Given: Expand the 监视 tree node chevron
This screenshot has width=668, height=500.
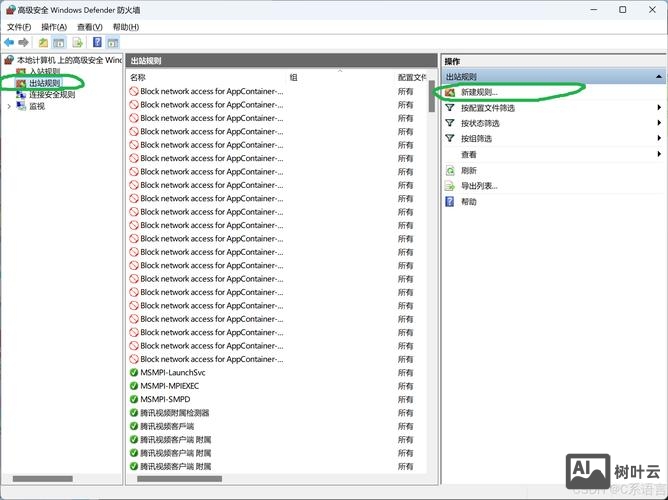Looking at the screenshot, I should [x=9, y=106].
